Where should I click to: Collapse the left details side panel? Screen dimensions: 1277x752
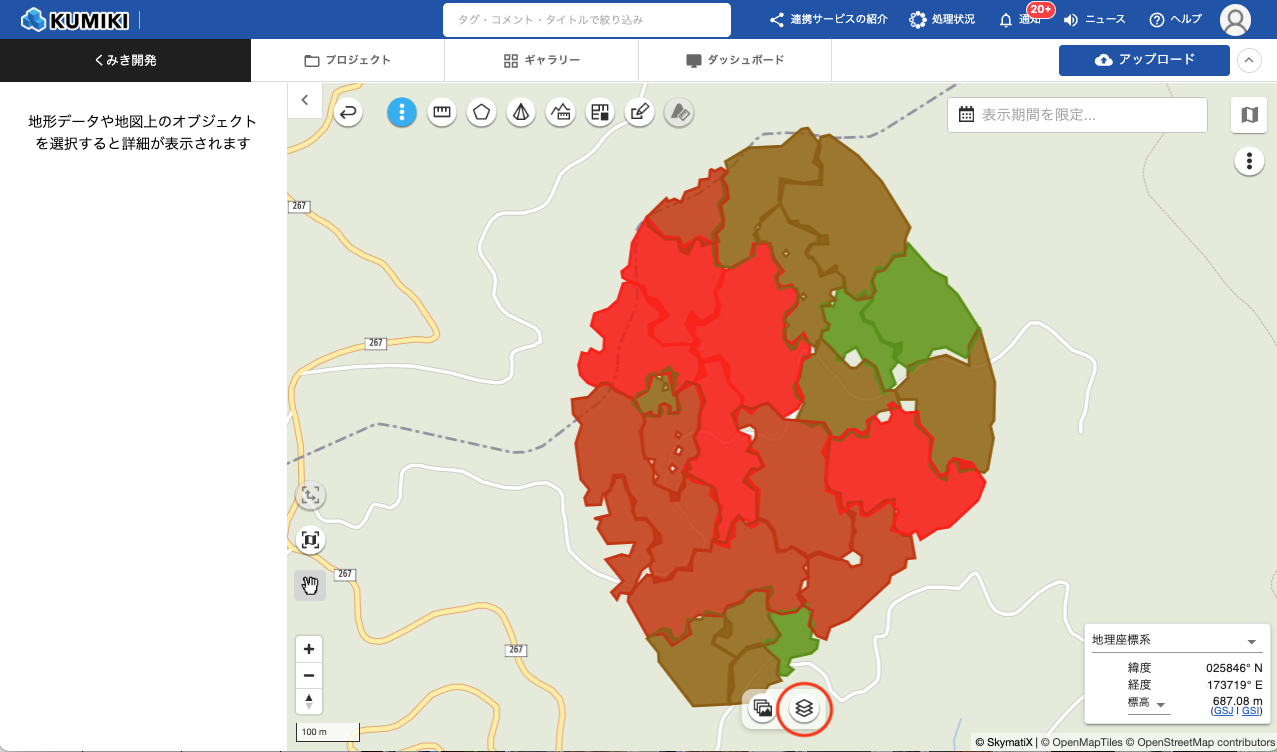304,100
